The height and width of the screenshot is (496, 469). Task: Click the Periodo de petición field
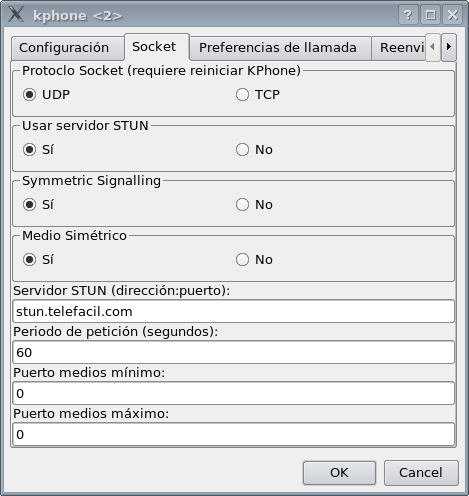[x=233, y=352]
